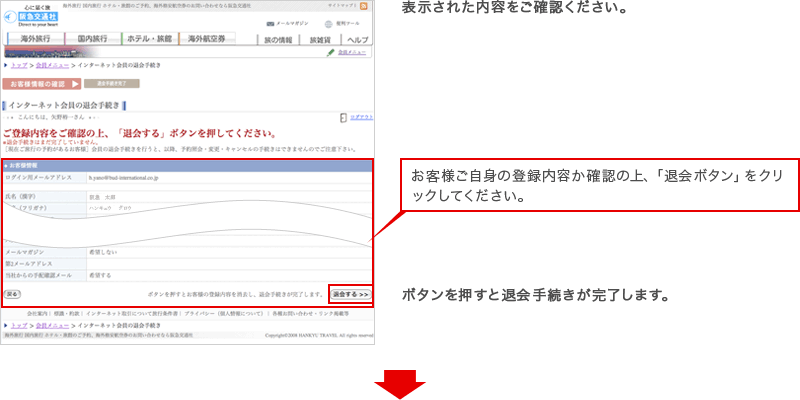Click the インターネット会員の退会手続き page heading
The width and height of the screenshot is (800, 400).
64,106
